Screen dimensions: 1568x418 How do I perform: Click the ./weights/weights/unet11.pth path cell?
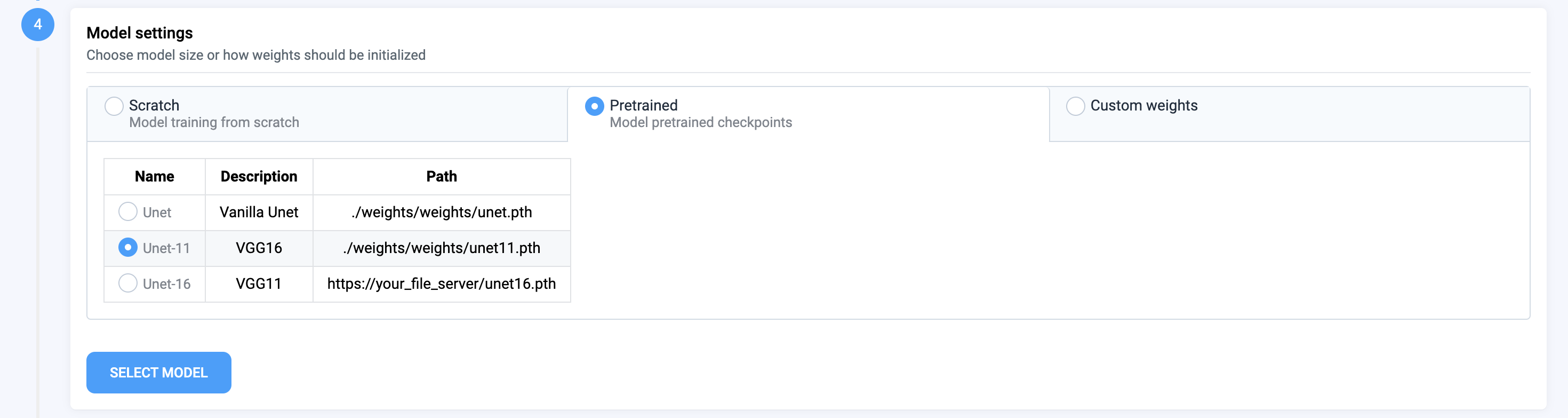441,248
